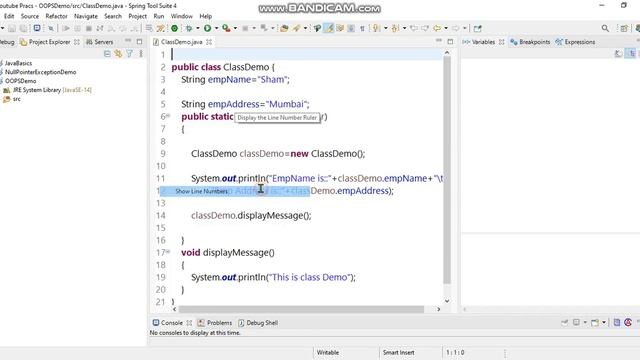The height and width of the screenshot is (360, 640).
Task: Click the Terminate red square icon
Action: point(89,28)
